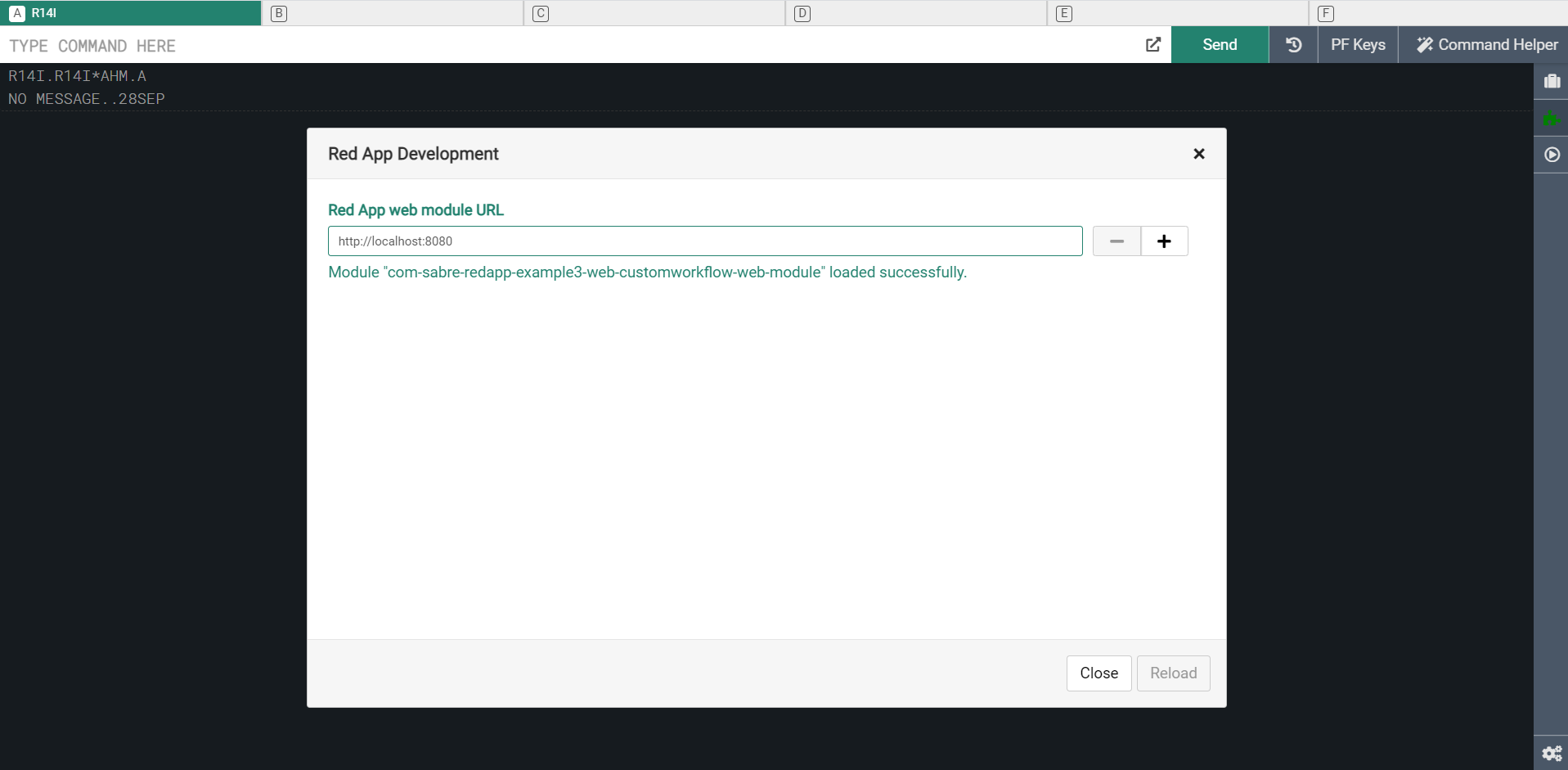Click the 'Red App web module URL' label
Image resolution: width=1568 pixels, height=770 pixels.
click(416, 210)
